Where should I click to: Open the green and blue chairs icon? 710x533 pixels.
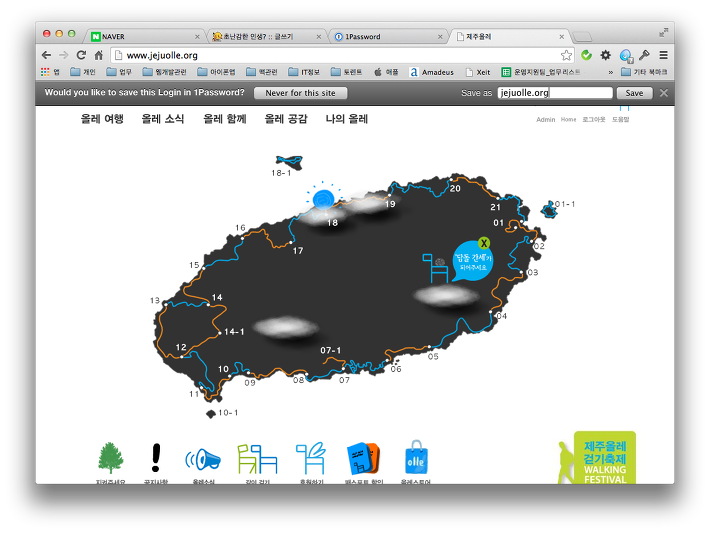coord(257,459)
